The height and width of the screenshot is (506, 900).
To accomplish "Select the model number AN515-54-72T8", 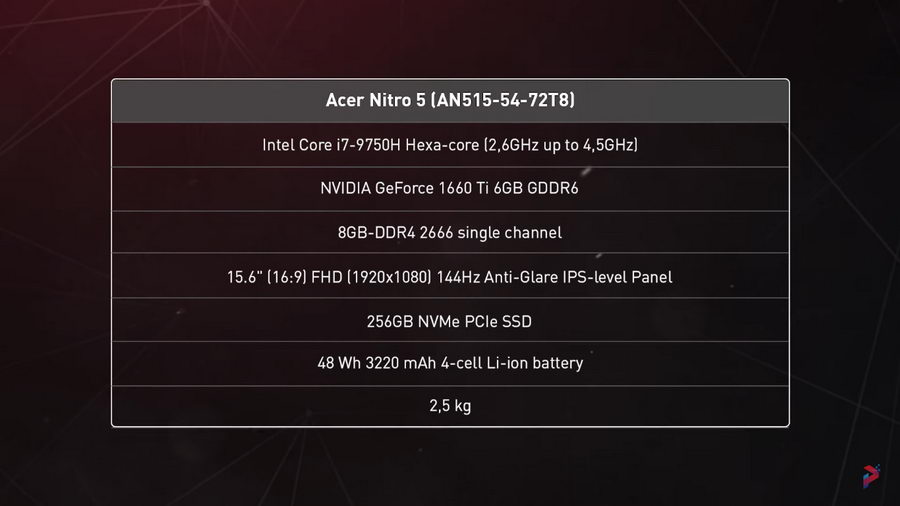I will point(505,100).
